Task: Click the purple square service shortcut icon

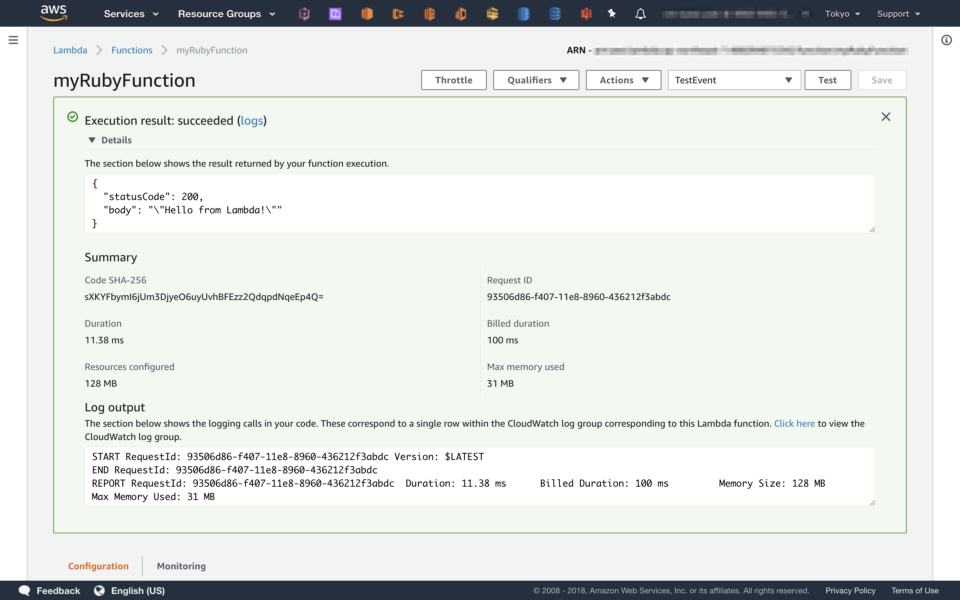Action: [x=334, y=13]
